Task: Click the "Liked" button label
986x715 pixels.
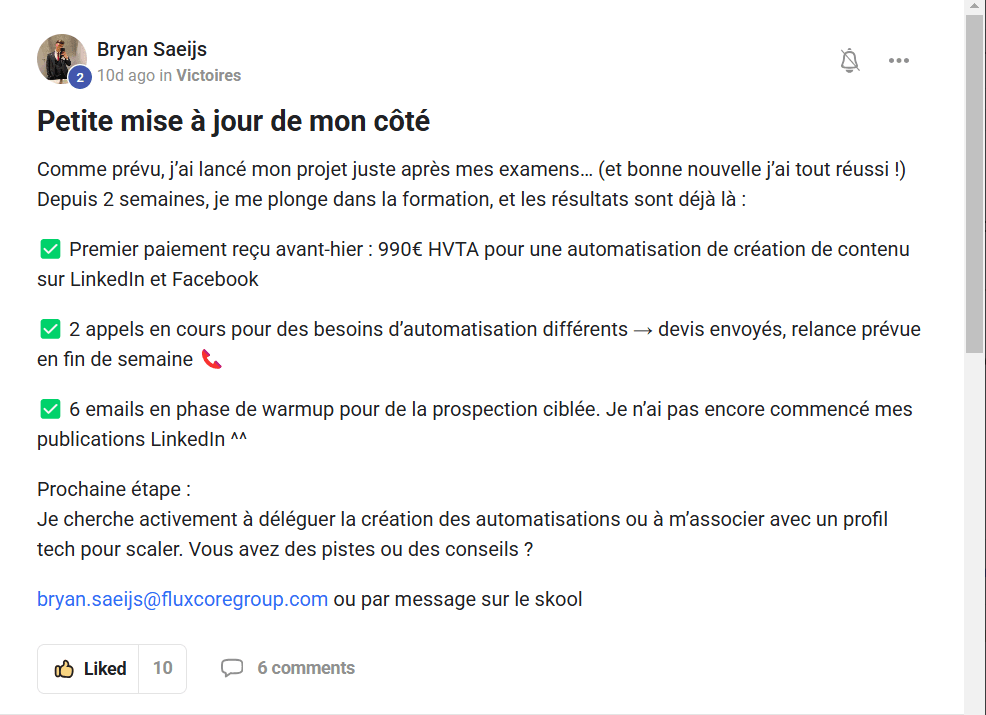Action: [105, 669]
